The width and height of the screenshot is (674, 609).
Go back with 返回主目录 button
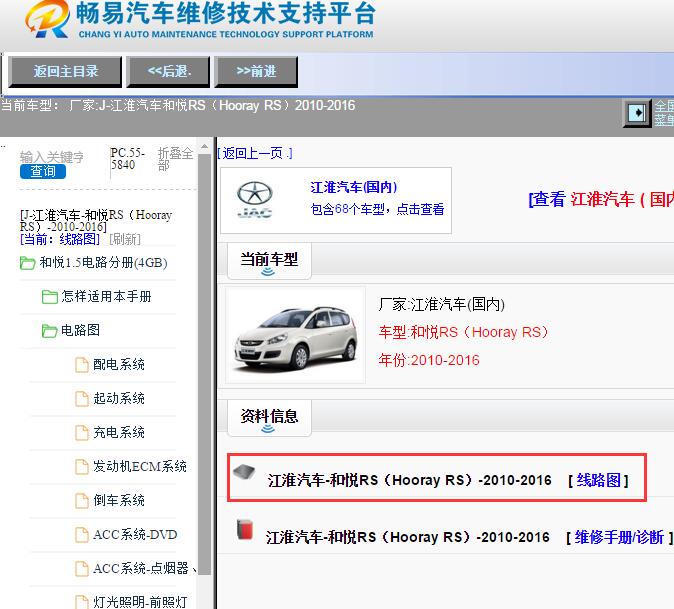click(65, 71)
